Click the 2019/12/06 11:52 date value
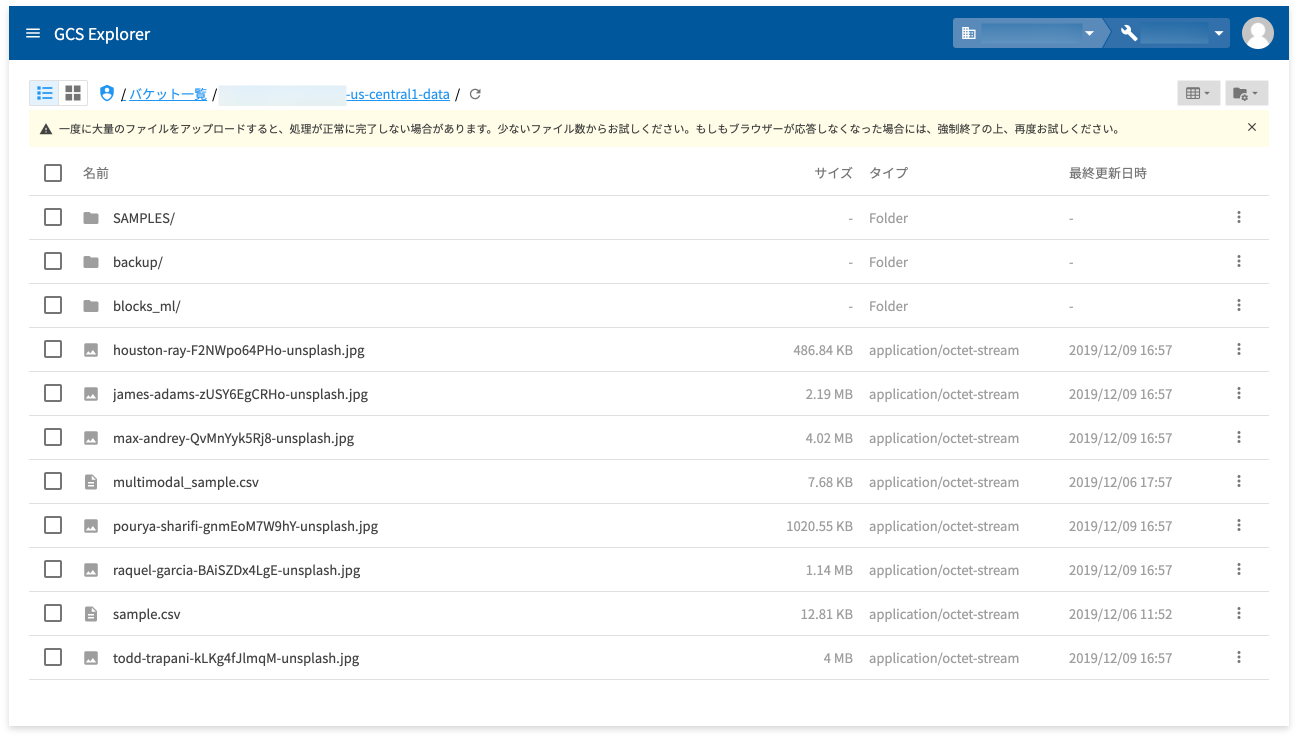Screen dimensions: 1298x738 [x=1120, y=614]
